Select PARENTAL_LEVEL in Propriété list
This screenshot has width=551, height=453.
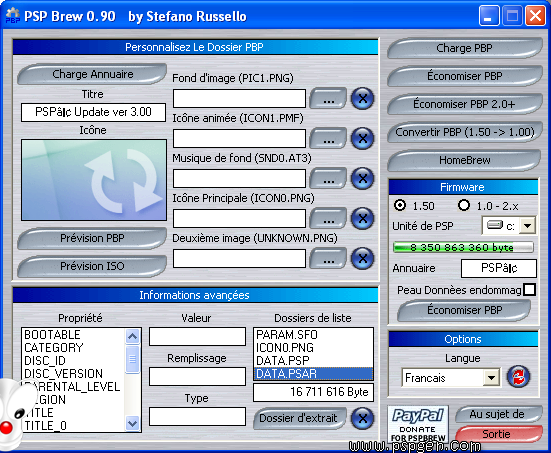click(x=72, y=387)
